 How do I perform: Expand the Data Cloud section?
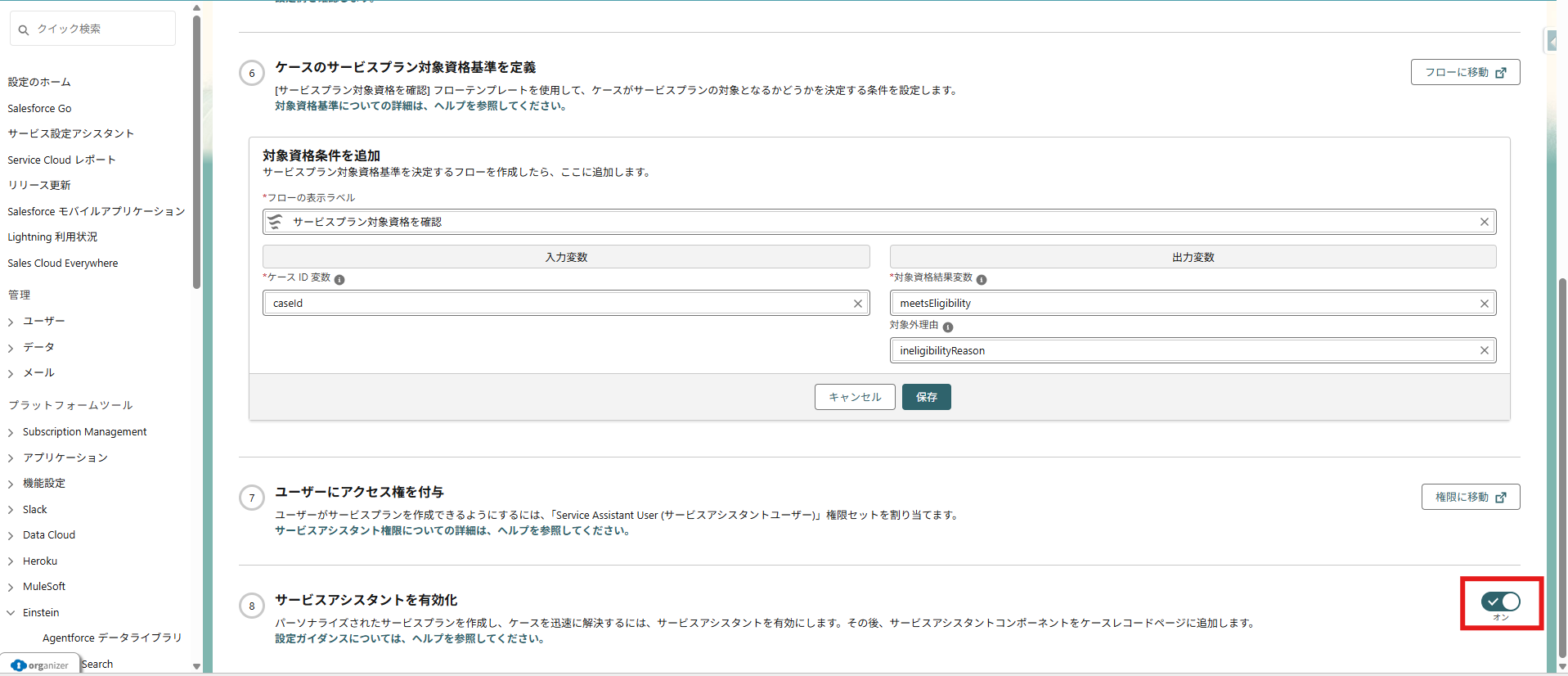pos(11,536)
